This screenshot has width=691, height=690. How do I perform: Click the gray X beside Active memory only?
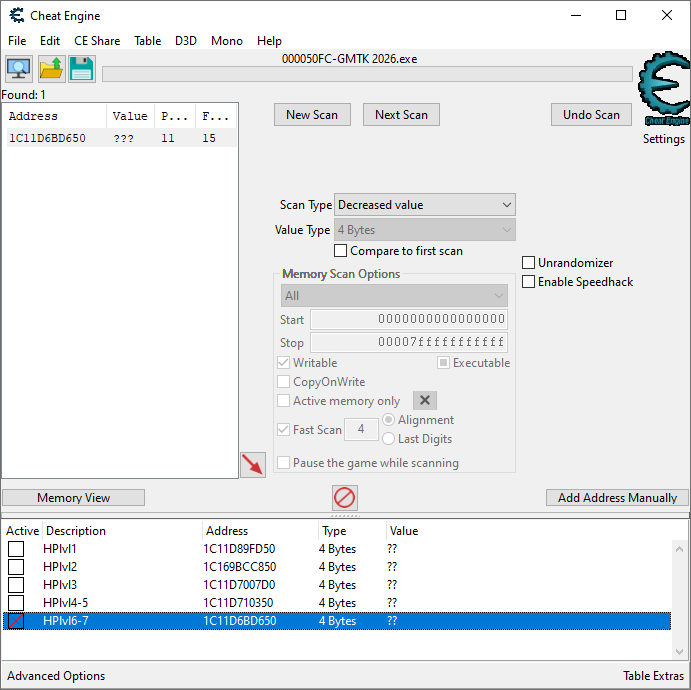coord(425,400)
